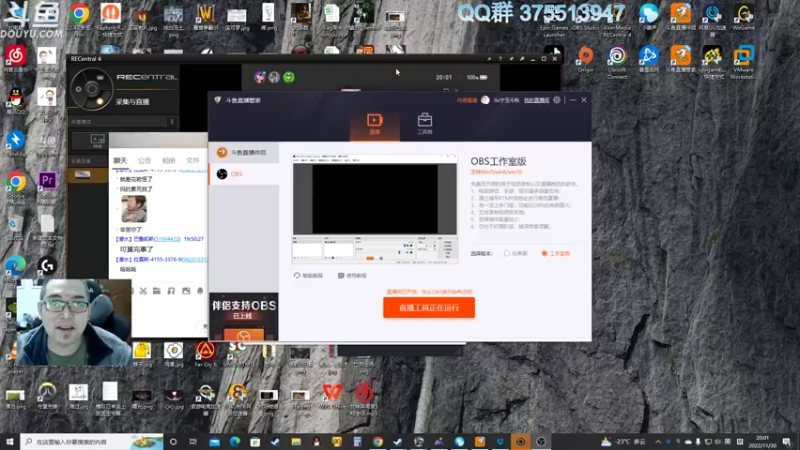Viewport: 800px width, 450px height.
Task: Select 斗鱼直播伴侣 in the left sidebar
Action: 244,153
